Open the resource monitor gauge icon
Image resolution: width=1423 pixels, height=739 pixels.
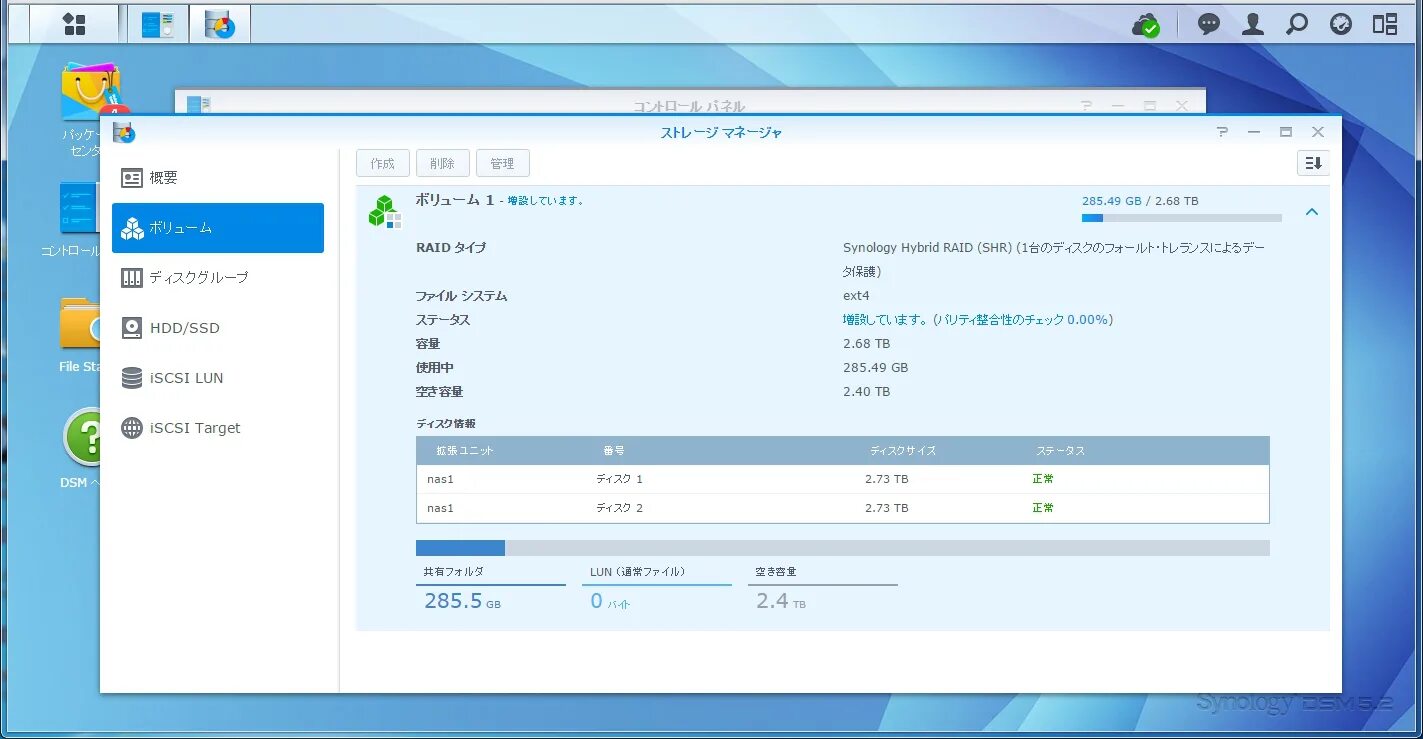[1341, 24]
